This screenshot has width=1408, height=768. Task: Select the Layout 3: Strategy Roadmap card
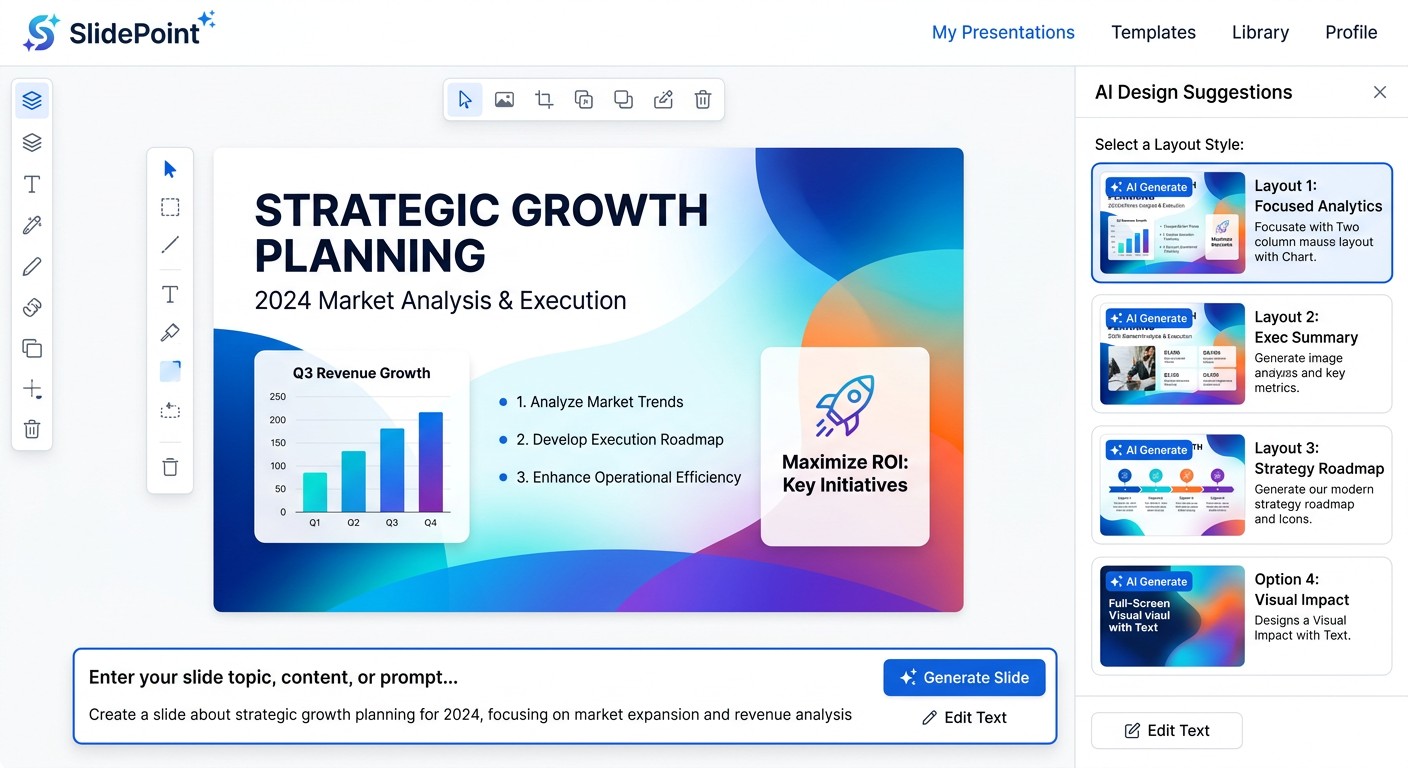coord(1242,485)
